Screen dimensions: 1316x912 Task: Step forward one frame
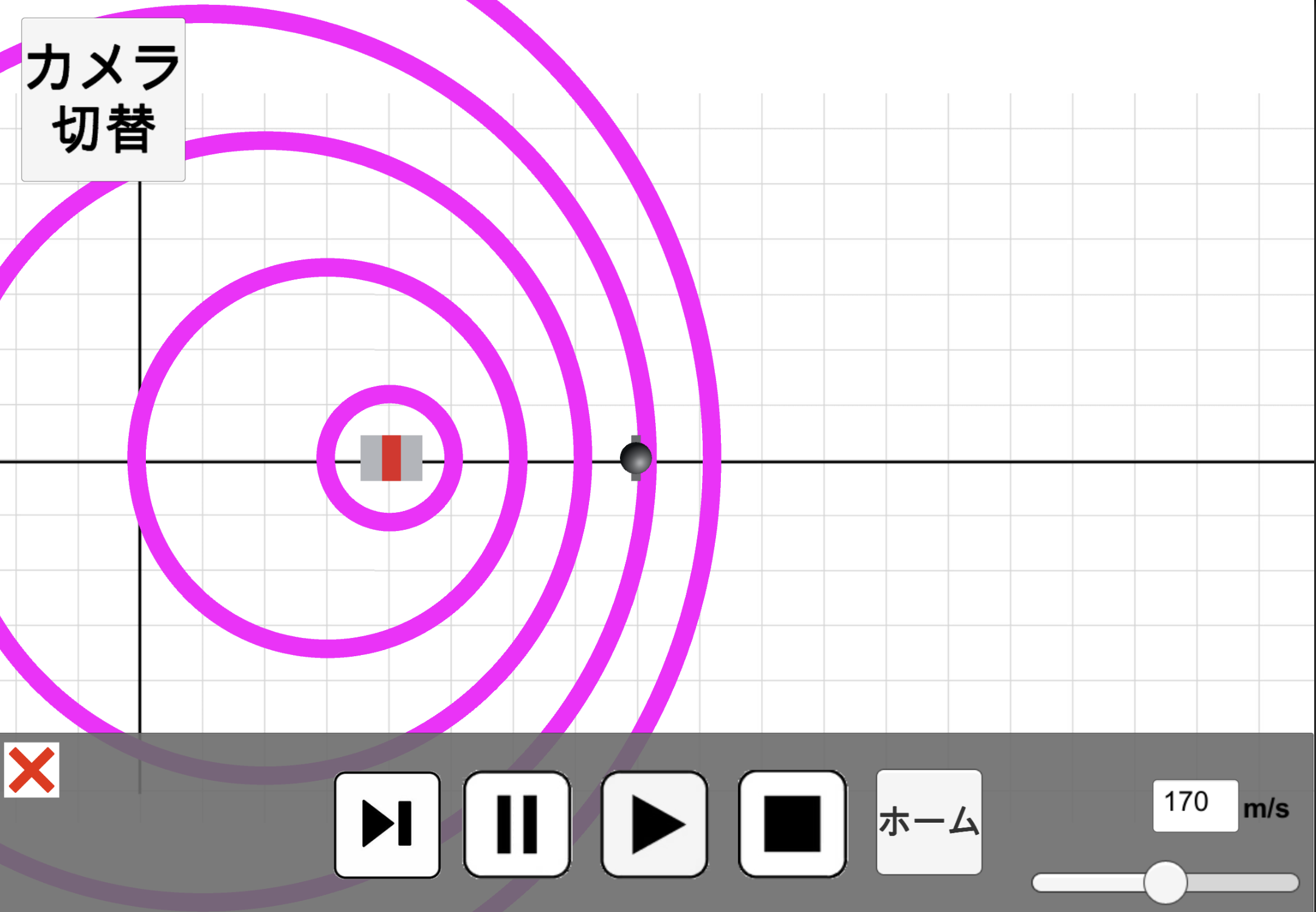click(387, 825)
